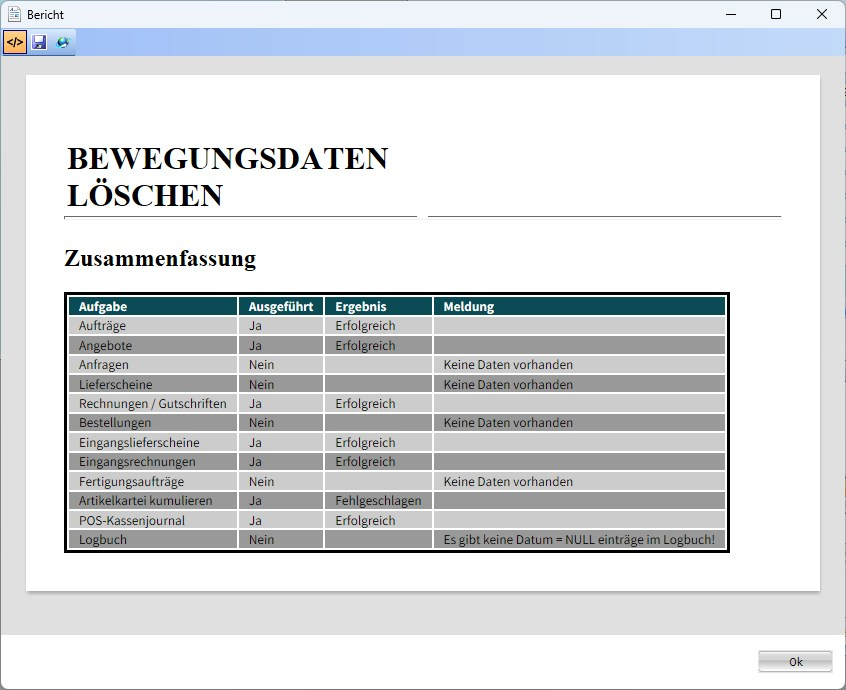Click the Bericht window document icon
846x690 pixels.
pyautogui.click(x=14, y=15)
